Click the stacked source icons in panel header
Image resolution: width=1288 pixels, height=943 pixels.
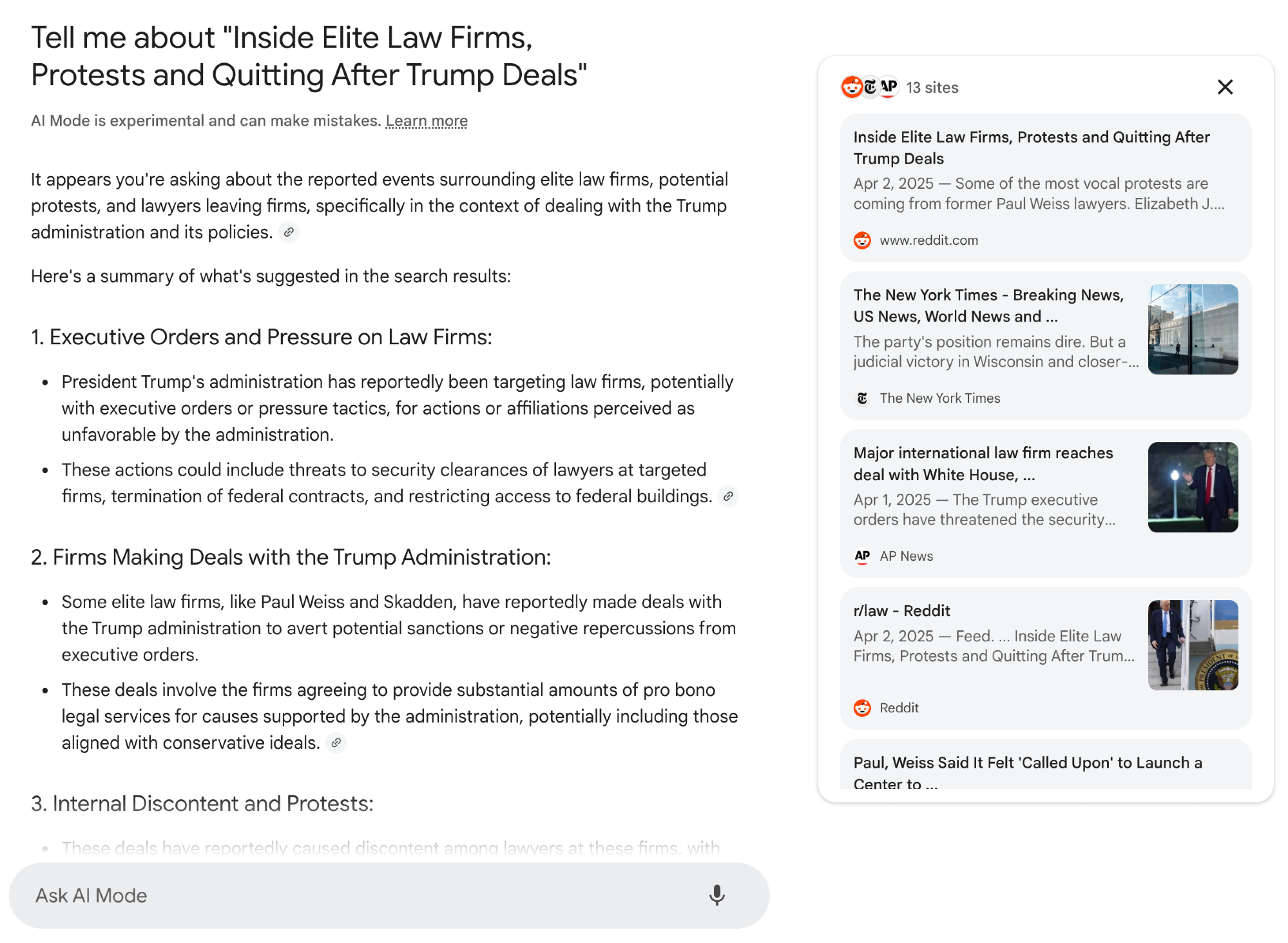869,87
